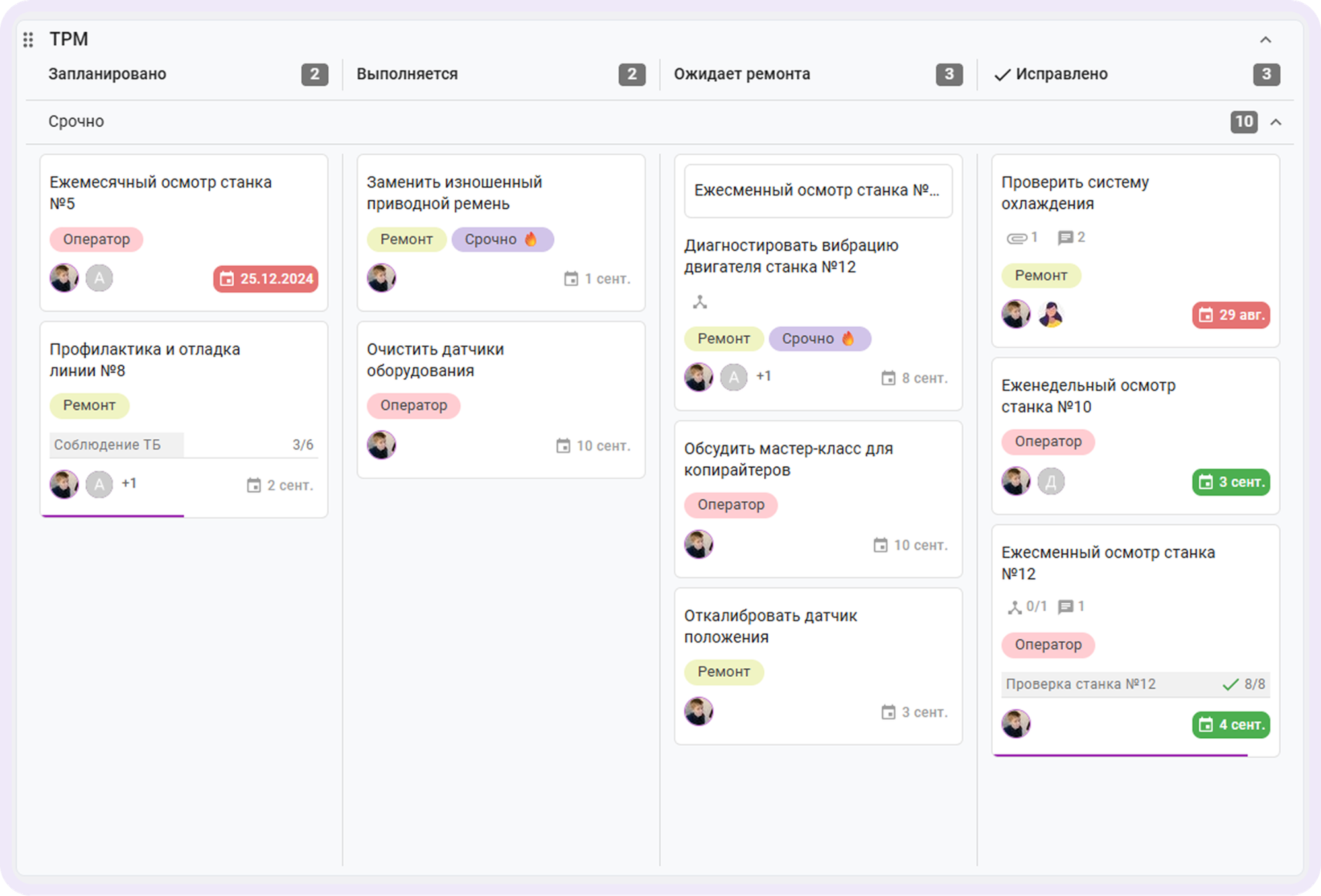The width and height of the screenshot is (1321, 896).
Task: Click the Срочно fire tag on приводной ремень
Action: click(502, 239)
